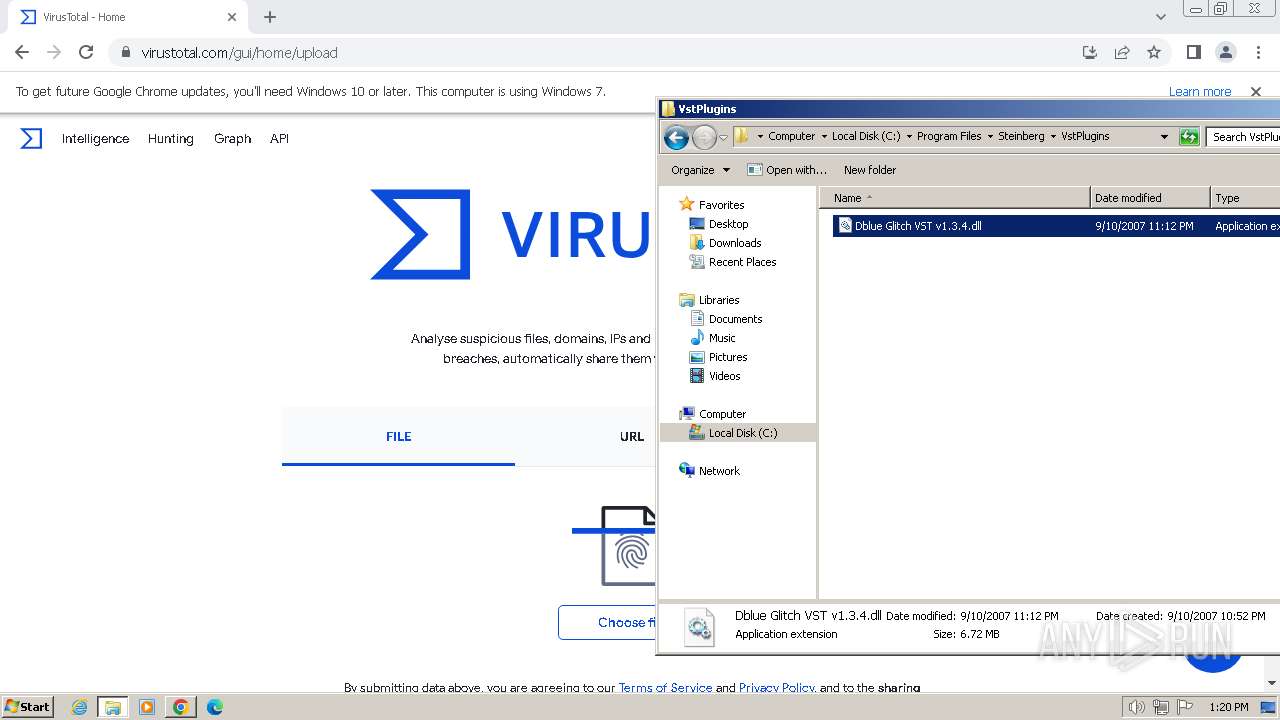Click Chrome reload page icon
1280x720 pixels.
click(x=86, y=52)
